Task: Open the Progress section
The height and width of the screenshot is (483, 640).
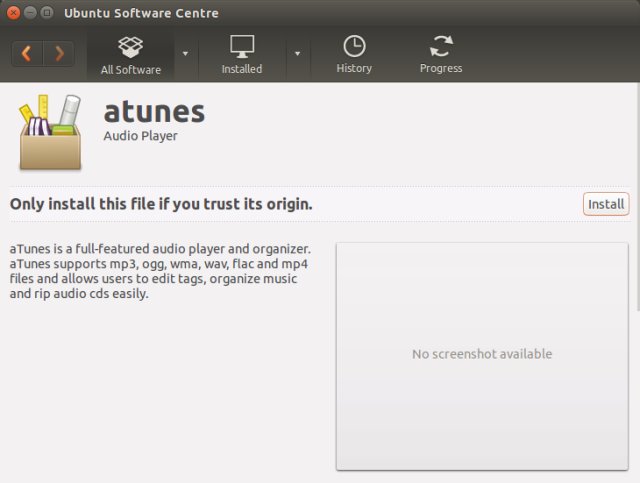Action: click(x=441, y=55)
